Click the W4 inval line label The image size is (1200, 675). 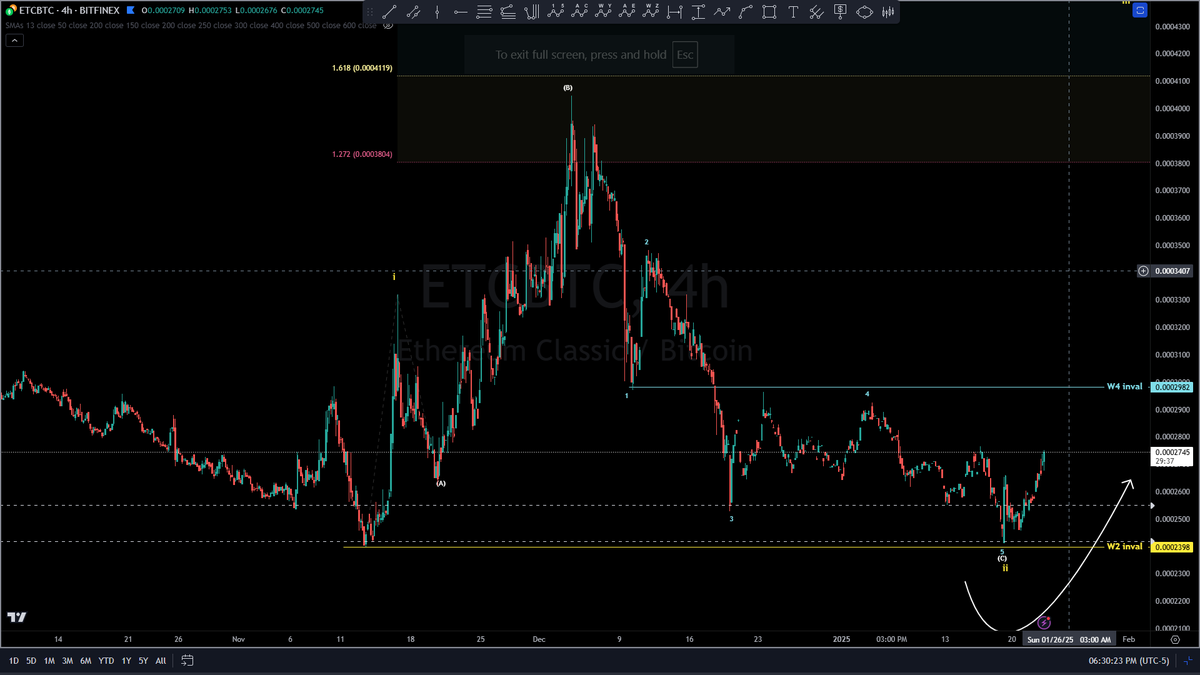click(x=1124, y=386)
